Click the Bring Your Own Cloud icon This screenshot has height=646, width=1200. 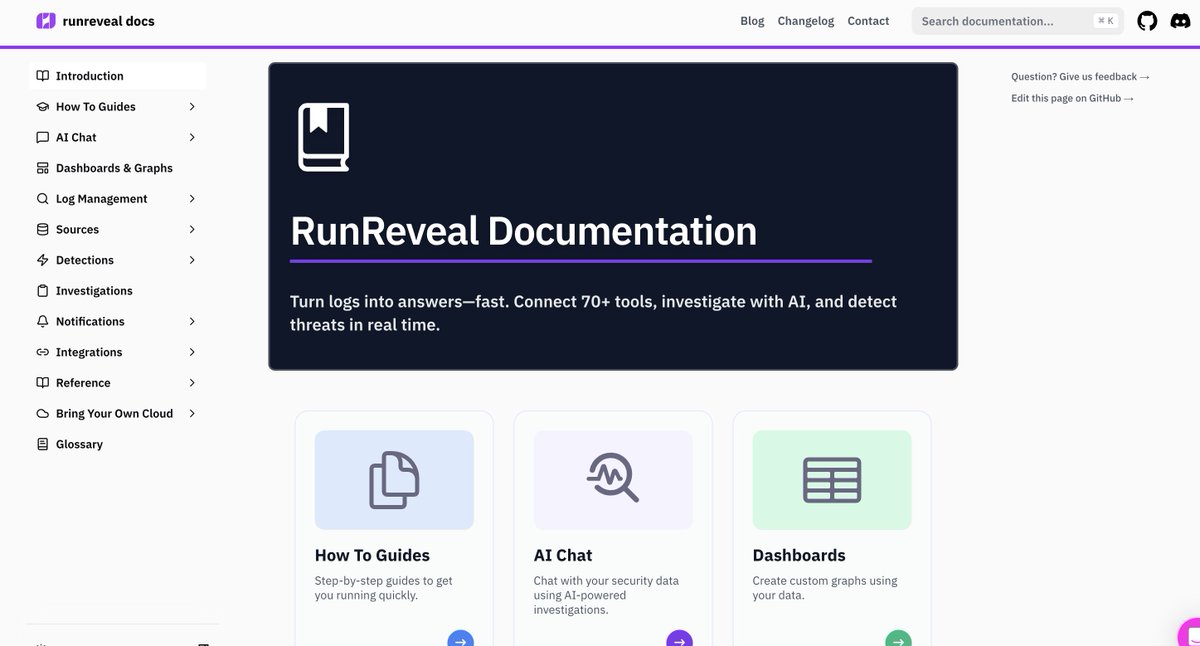coord(42,413)
